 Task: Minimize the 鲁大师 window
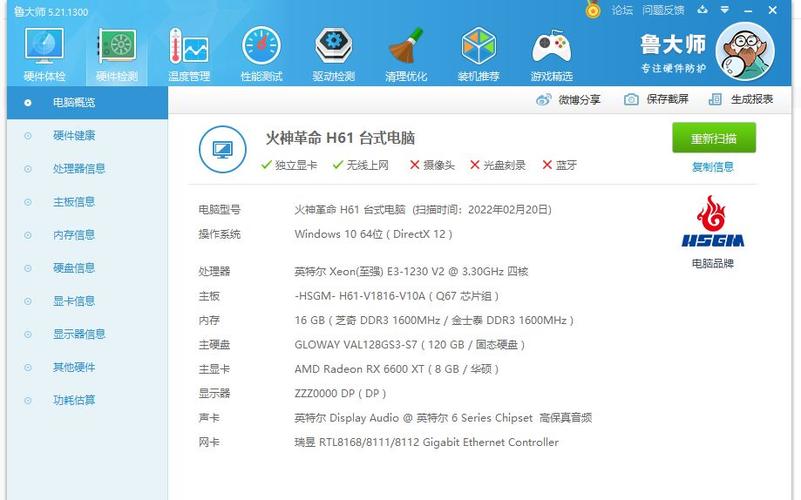click(748, 10)
